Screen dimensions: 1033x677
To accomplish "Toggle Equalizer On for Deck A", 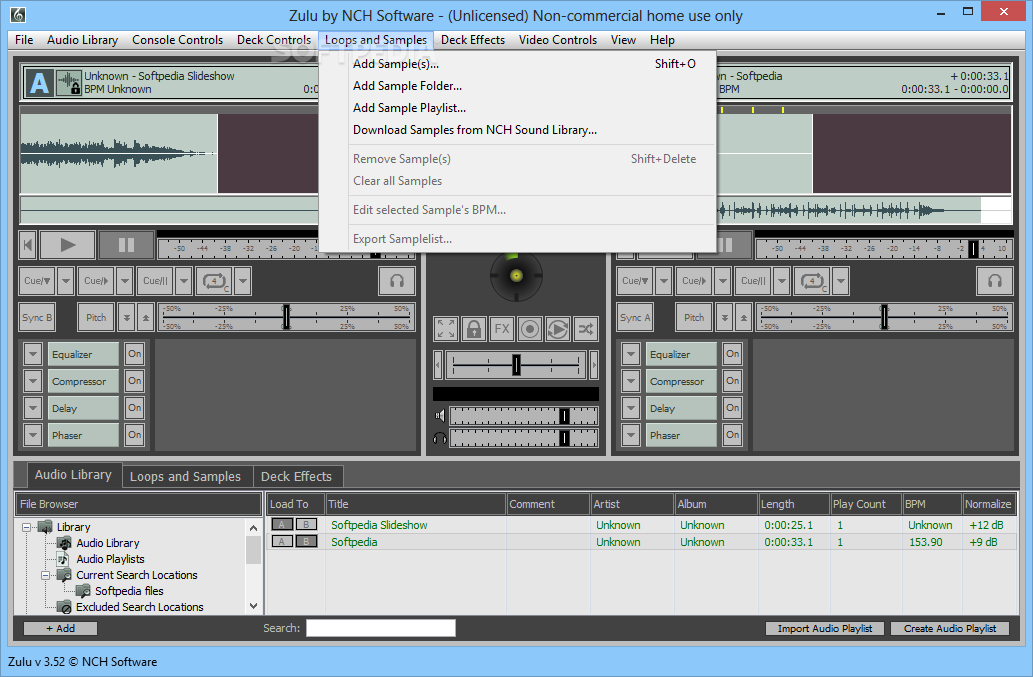I will tap(134, 354).
